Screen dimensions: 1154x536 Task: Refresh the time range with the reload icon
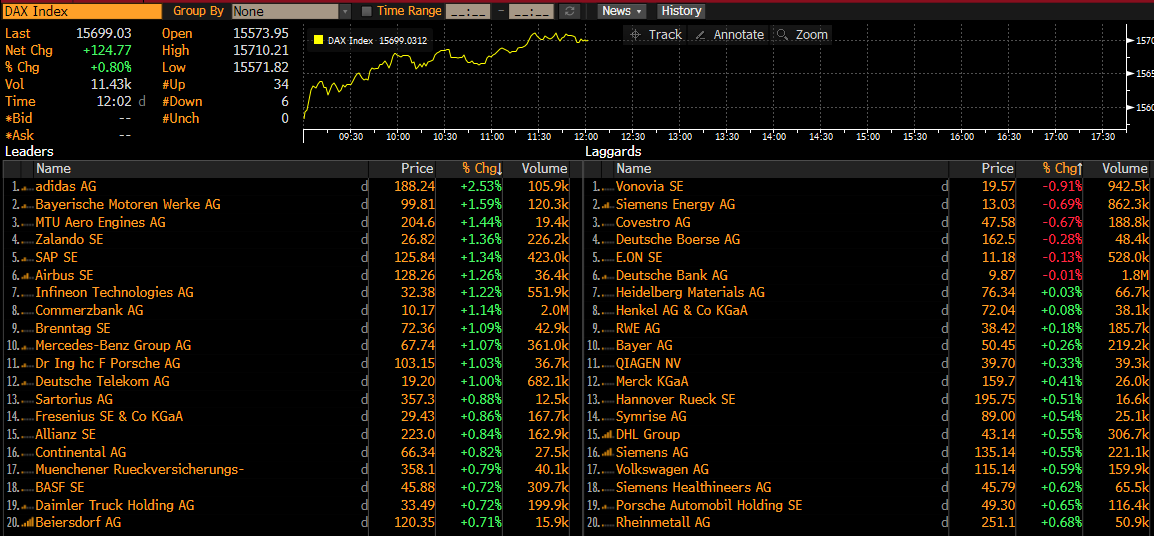point(569,11)
